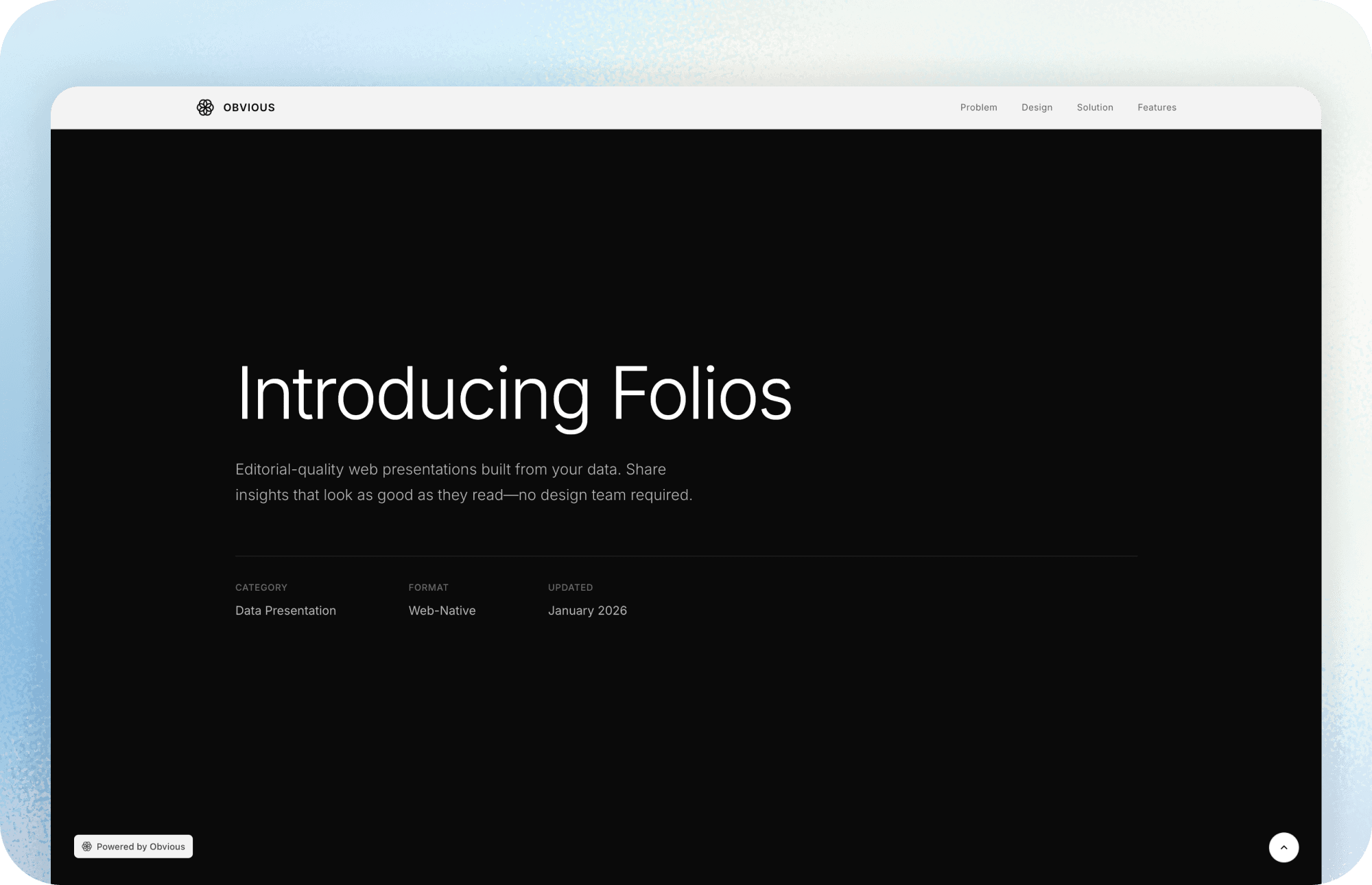Viewport: 1372px width, 885px height.
Task: Click the word Folios in the headline
Action: [701, 394]
